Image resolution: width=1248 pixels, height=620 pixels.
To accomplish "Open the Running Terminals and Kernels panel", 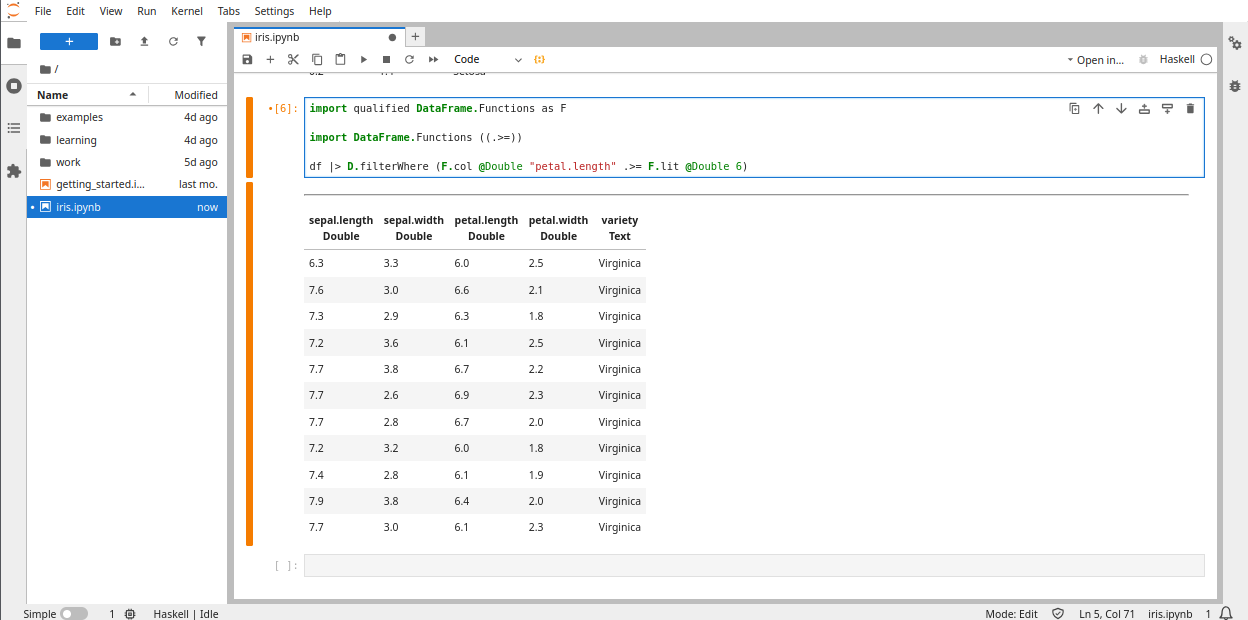I will coord(14,86).
